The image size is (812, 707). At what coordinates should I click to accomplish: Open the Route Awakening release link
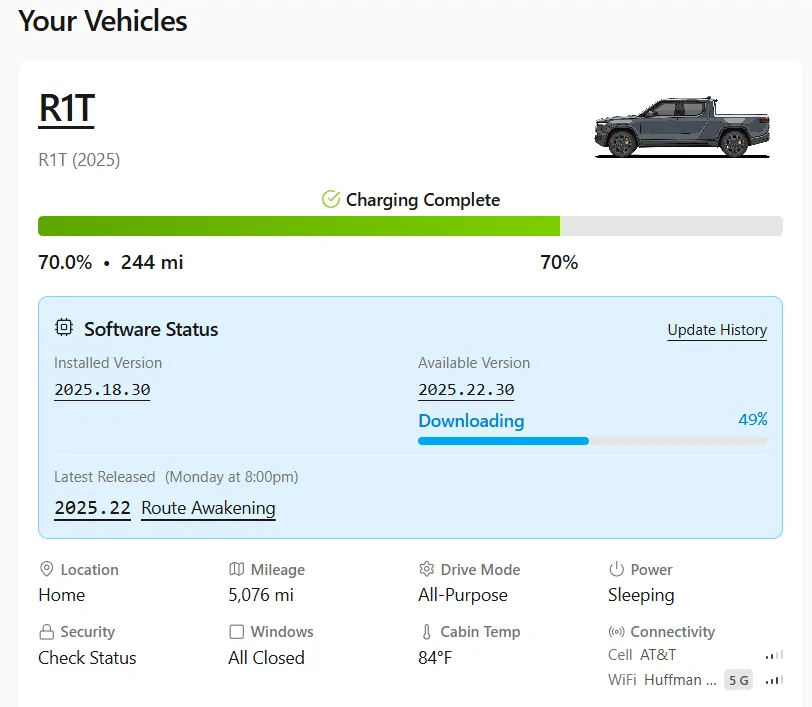tap(208, 508)
